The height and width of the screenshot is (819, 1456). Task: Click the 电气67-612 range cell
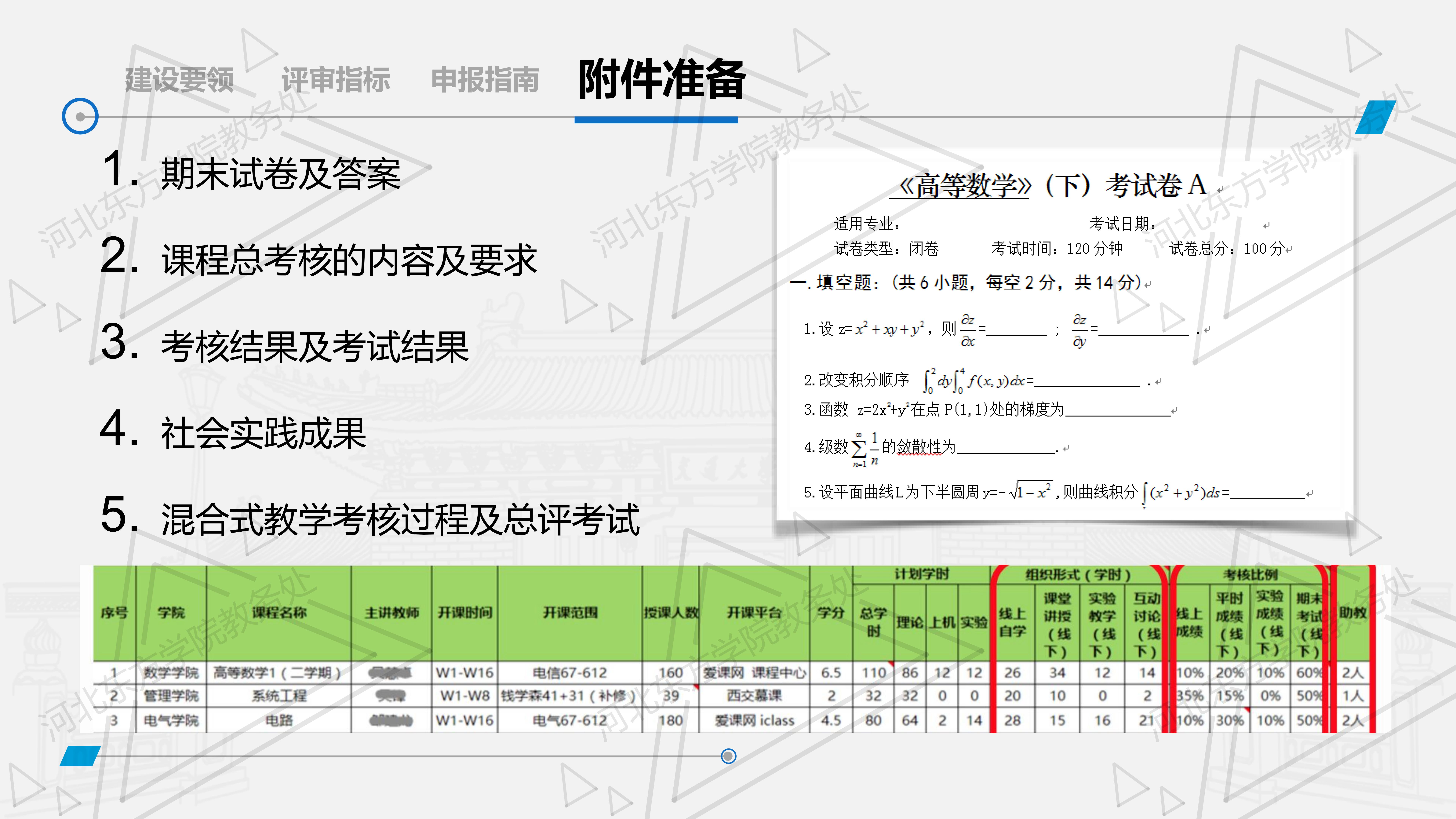click(570, 721)
